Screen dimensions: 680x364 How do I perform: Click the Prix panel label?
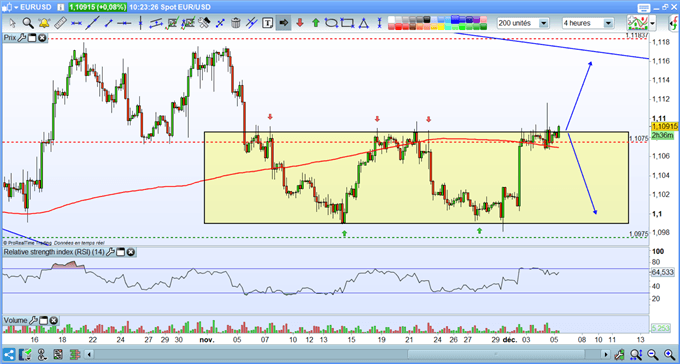pyautogui.click(x=10, y=38)
